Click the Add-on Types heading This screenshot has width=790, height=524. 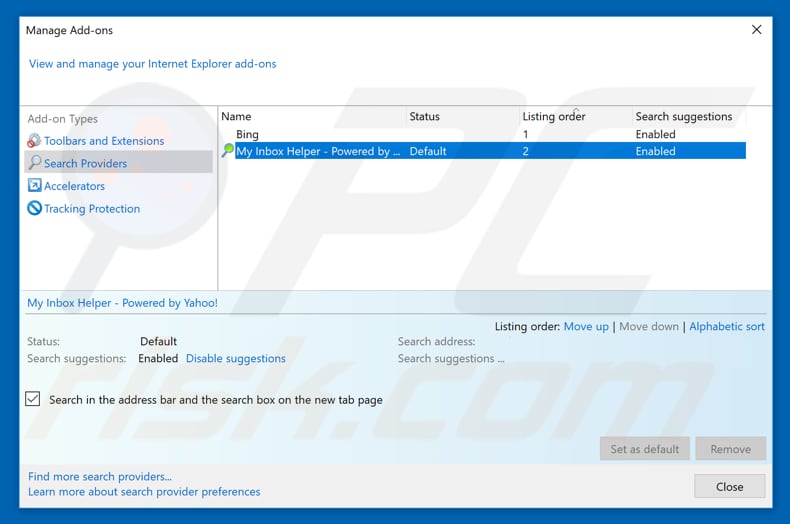click(62, 119)
